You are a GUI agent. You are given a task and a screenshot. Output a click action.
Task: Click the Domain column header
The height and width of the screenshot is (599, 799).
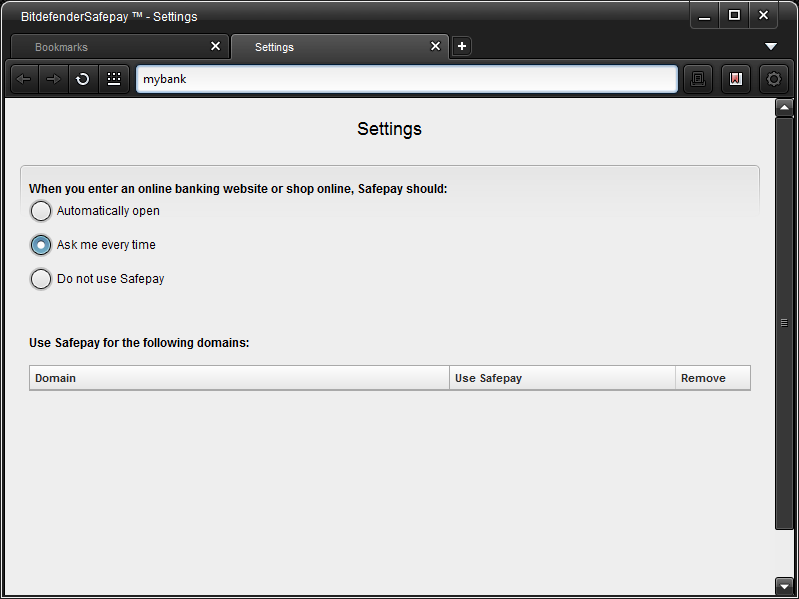coord(239,378)
